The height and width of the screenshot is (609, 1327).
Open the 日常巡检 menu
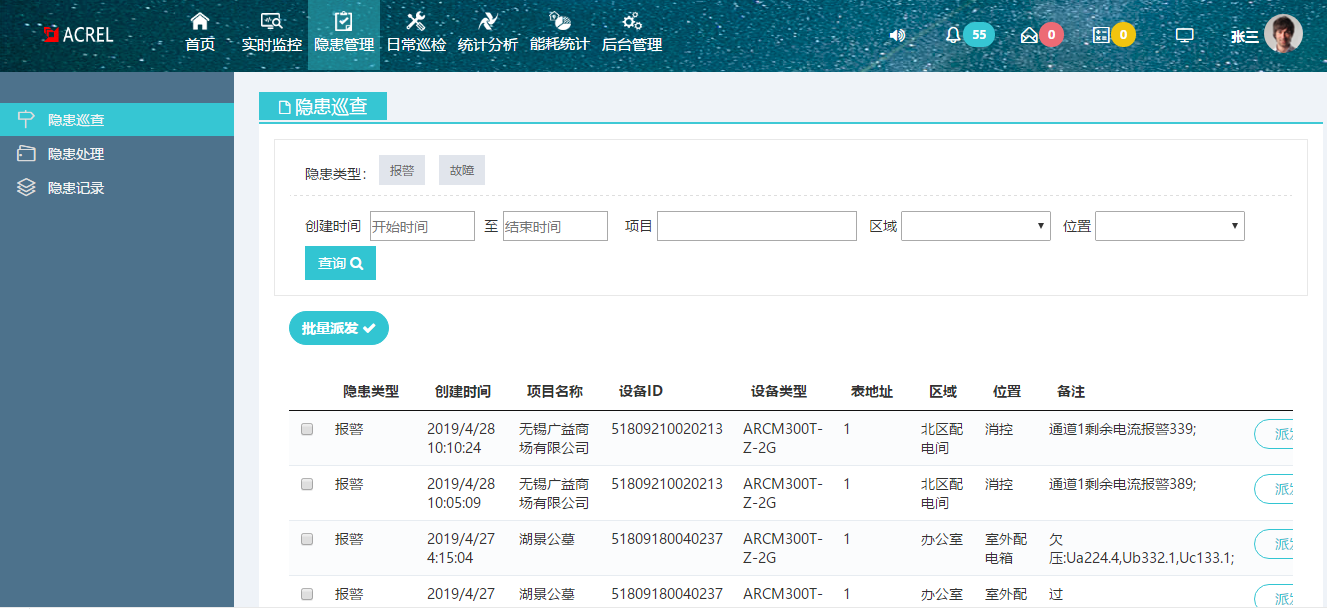coord(416,33)
